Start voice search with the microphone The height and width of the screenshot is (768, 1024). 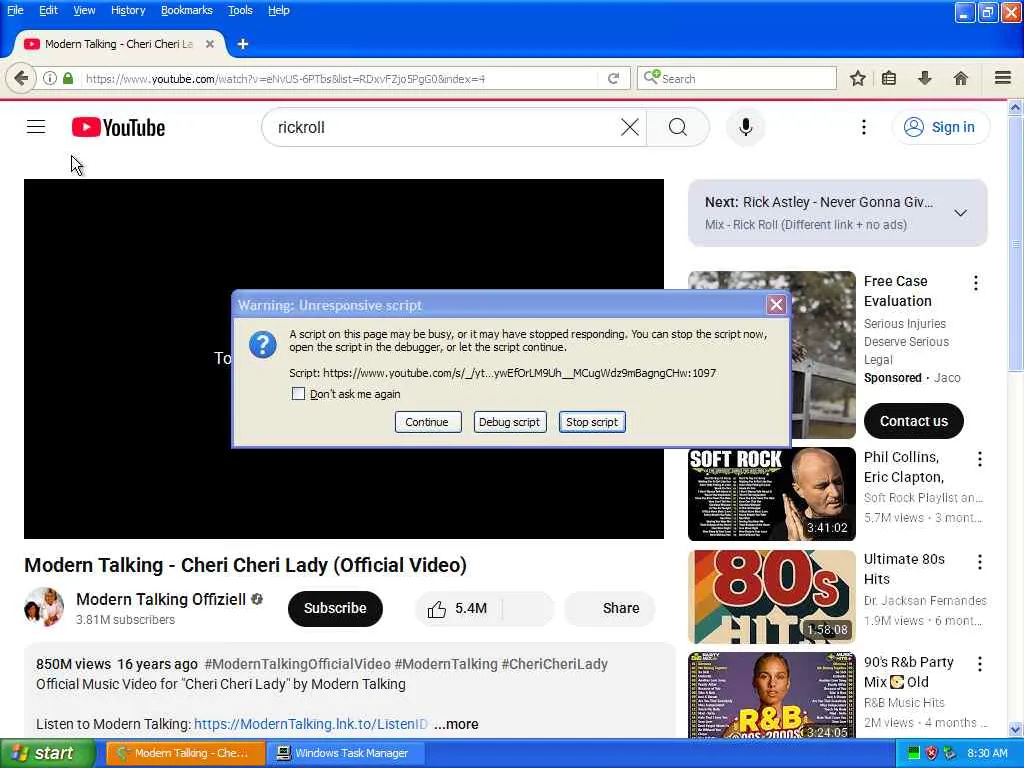[x=745, y=127]
